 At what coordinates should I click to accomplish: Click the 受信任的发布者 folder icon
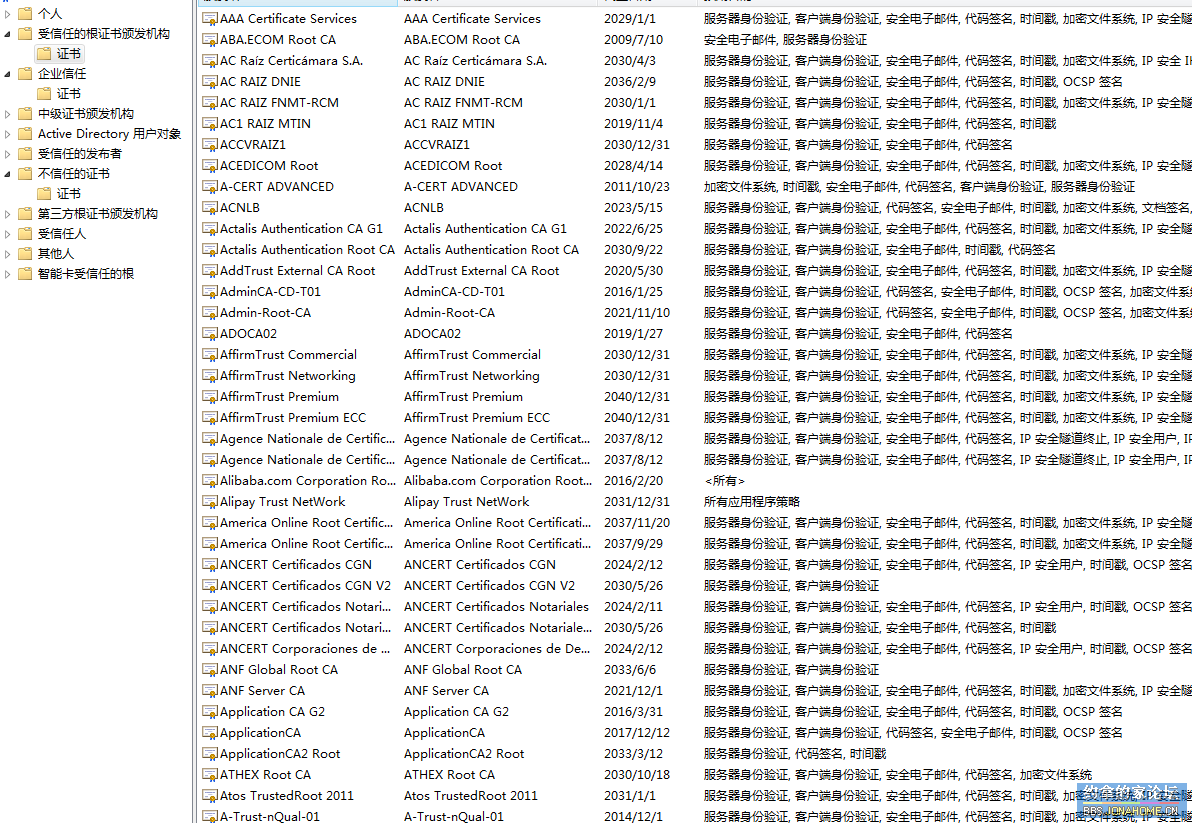click(25, 154)
